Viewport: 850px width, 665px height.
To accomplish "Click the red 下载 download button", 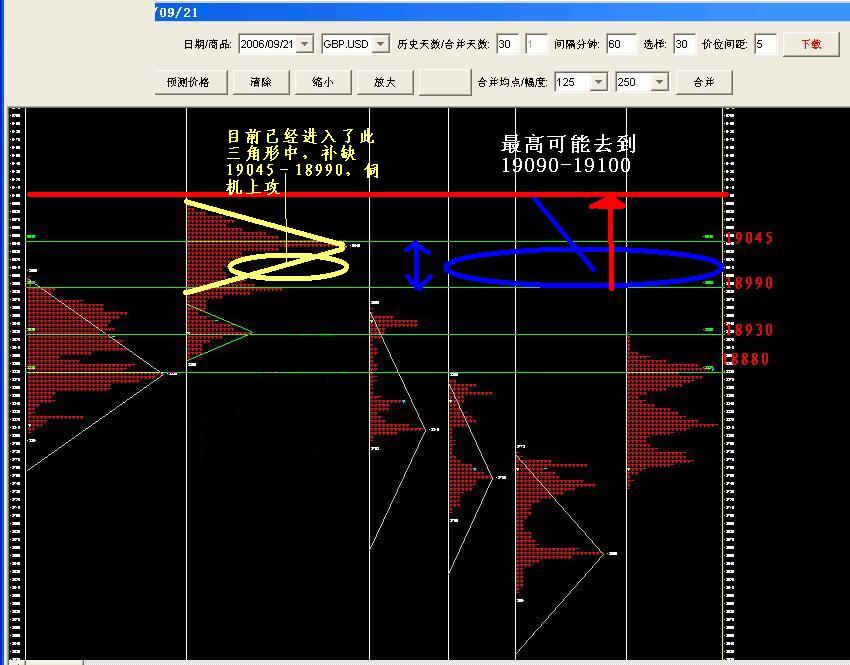I will (811, 44).
